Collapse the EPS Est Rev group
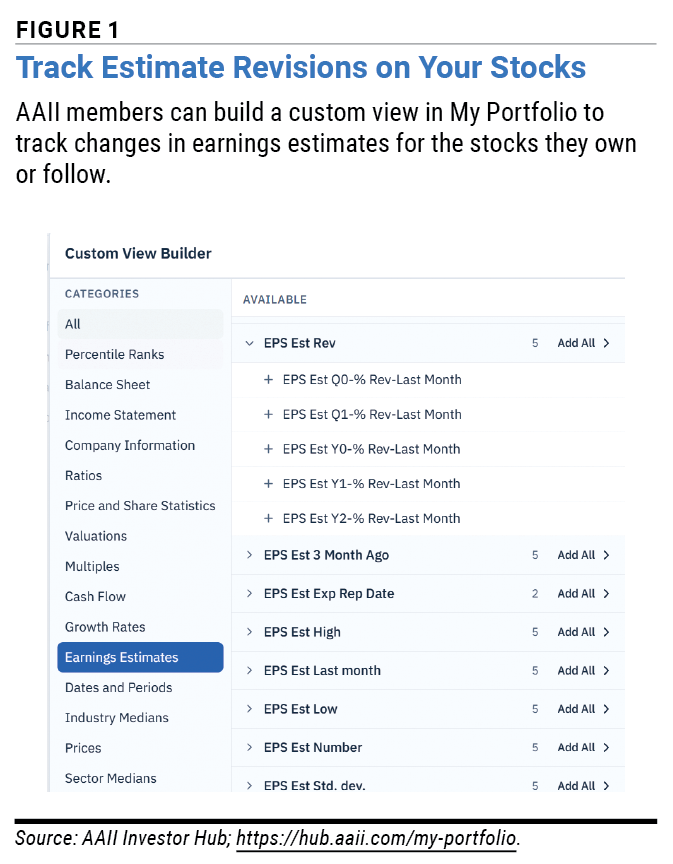The image size is (673, 864). pyautogui.click(x=250, y=343)
